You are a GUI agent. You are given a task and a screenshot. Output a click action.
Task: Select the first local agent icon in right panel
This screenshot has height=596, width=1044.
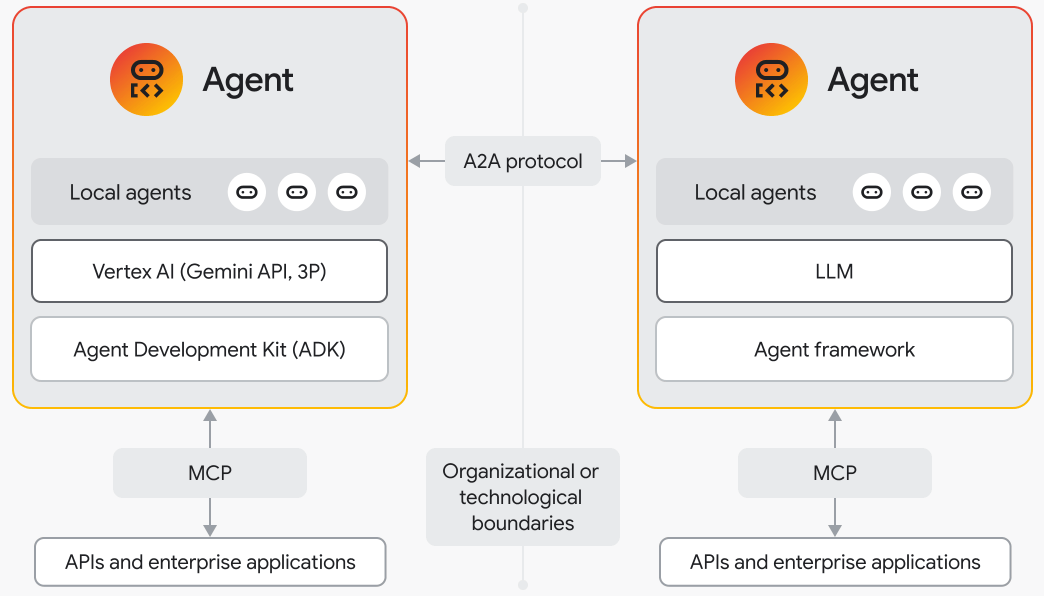[872, 192]
